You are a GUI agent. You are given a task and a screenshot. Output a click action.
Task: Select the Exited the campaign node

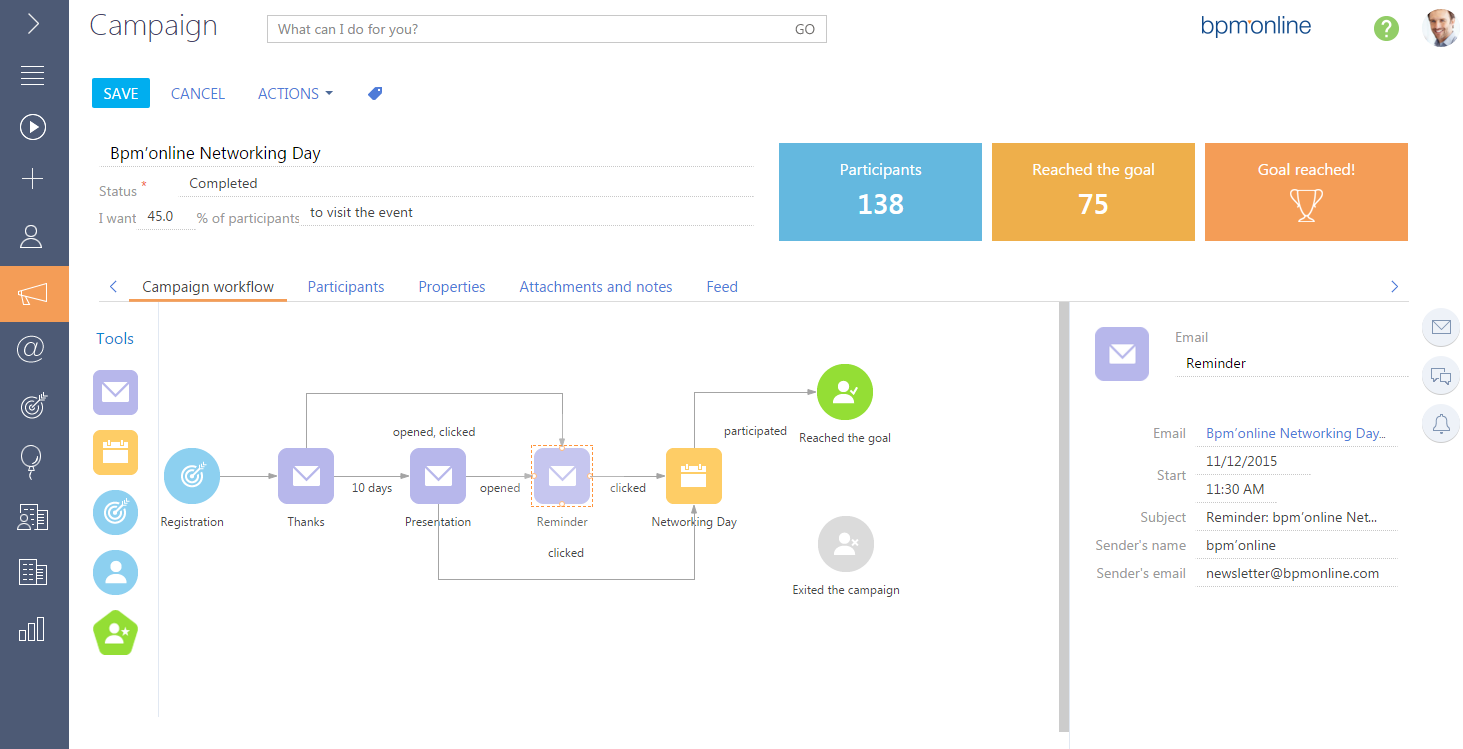[846, 545]
